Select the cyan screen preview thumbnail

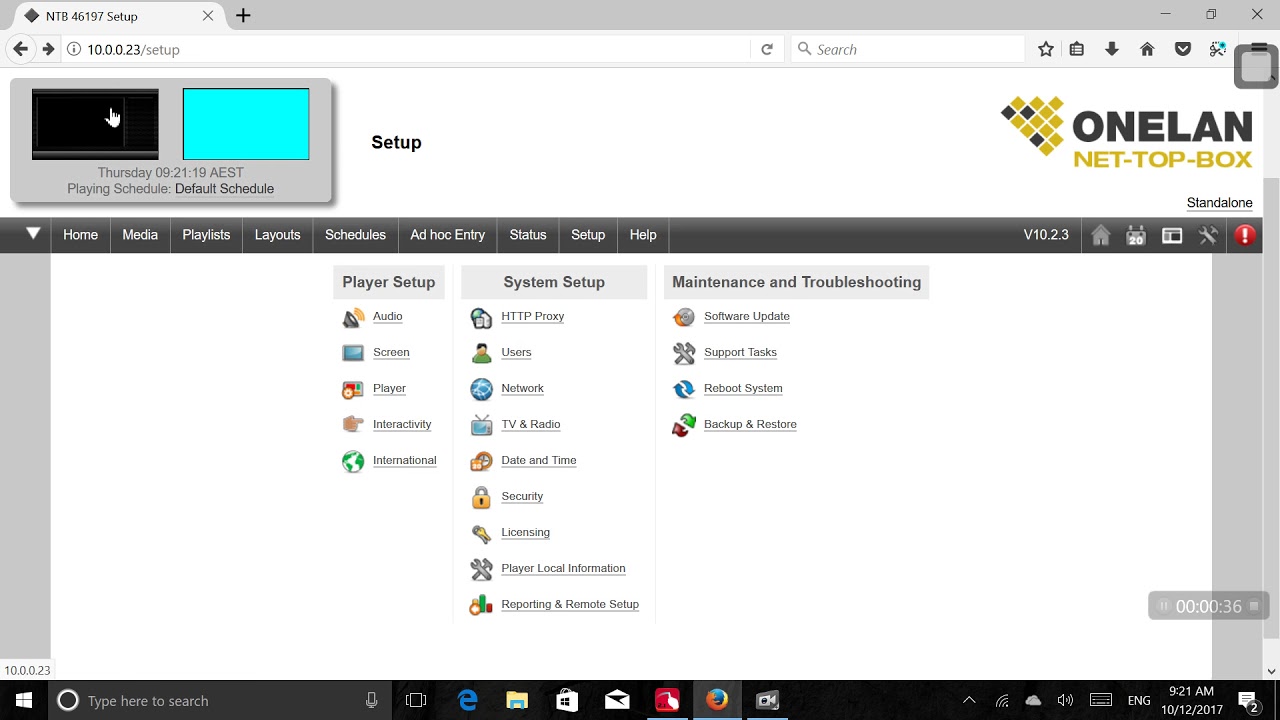click(246, 124)
